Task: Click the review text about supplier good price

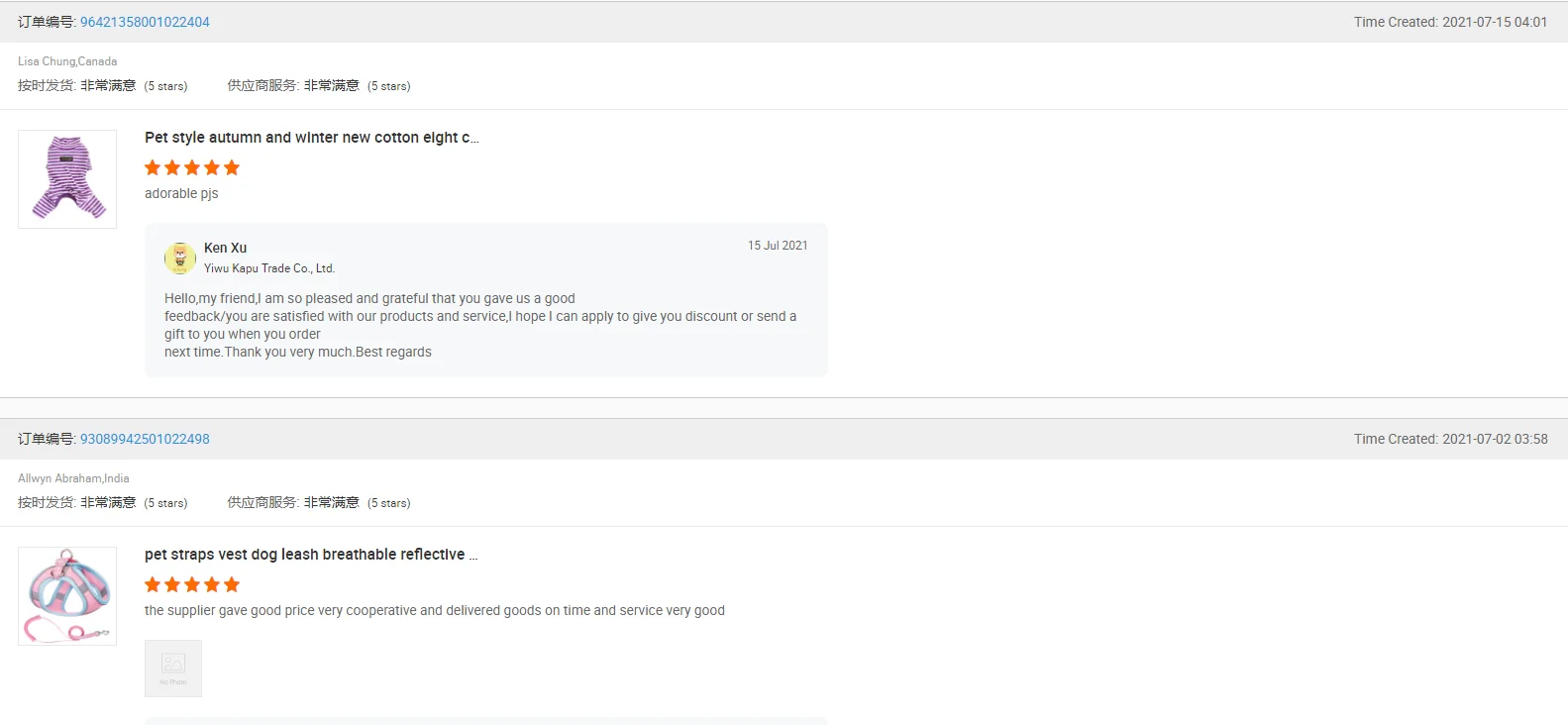Action: (x=434, y=610)
